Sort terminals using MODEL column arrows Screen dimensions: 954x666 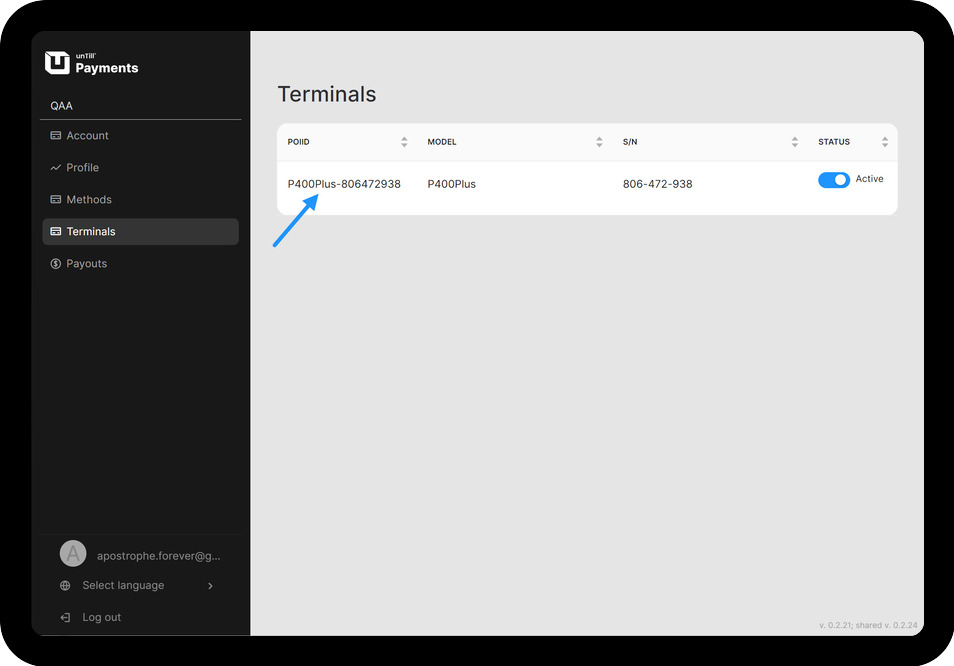(599, 142)
